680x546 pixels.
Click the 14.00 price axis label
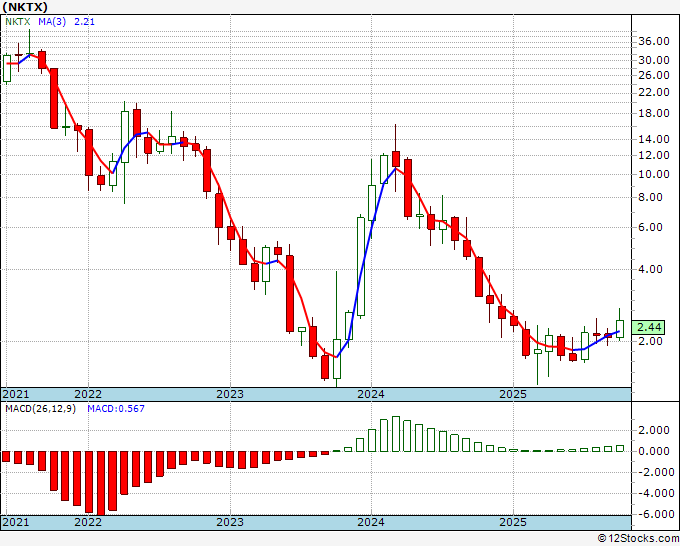pyautogui.click(x=654, y=140)
